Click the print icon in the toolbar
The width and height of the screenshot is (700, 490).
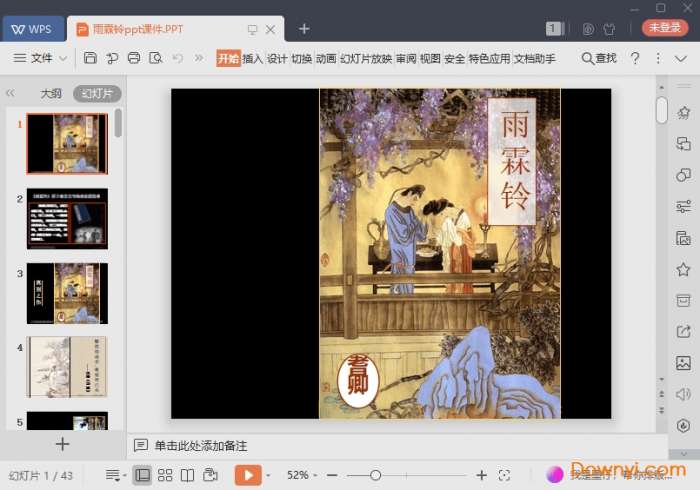pos(134,59)
